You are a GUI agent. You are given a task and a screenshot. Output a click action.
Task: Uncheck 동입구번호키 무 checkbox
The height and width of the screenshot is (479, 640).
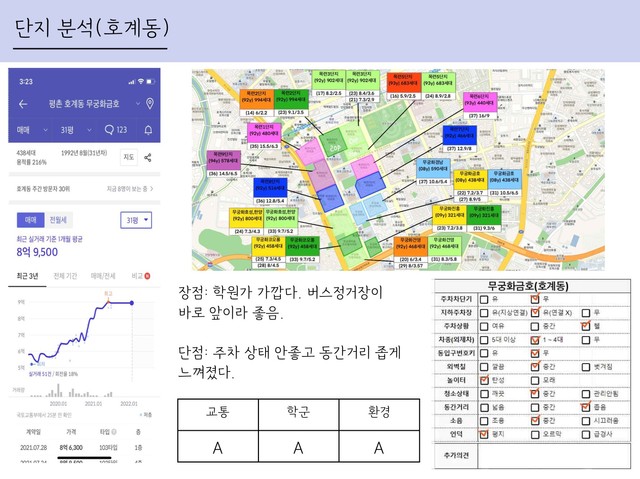click(x=535, y=353)
